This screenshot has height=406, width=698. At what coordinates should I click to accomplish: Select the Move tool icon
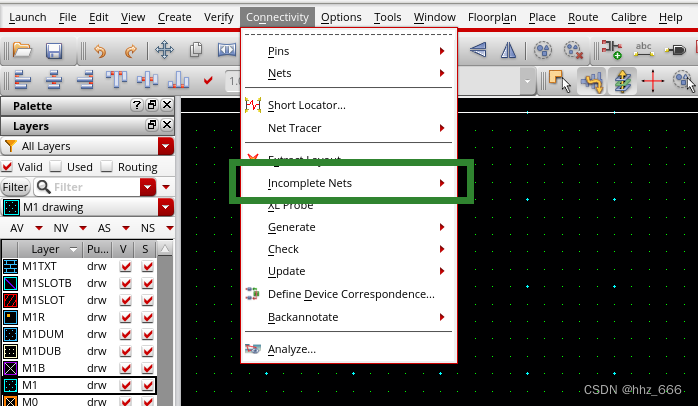164,51
